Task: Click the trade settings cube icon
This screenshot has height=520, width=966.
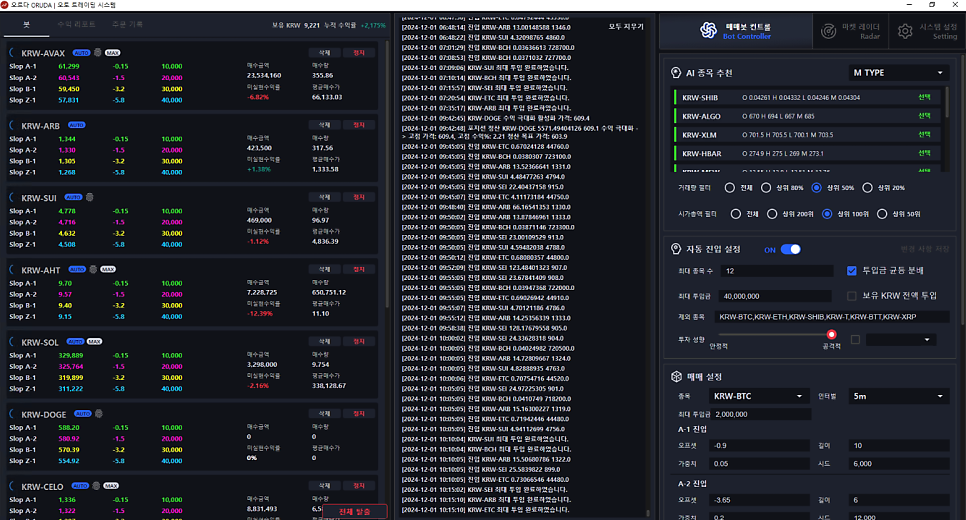Action: tap(676, 376)
